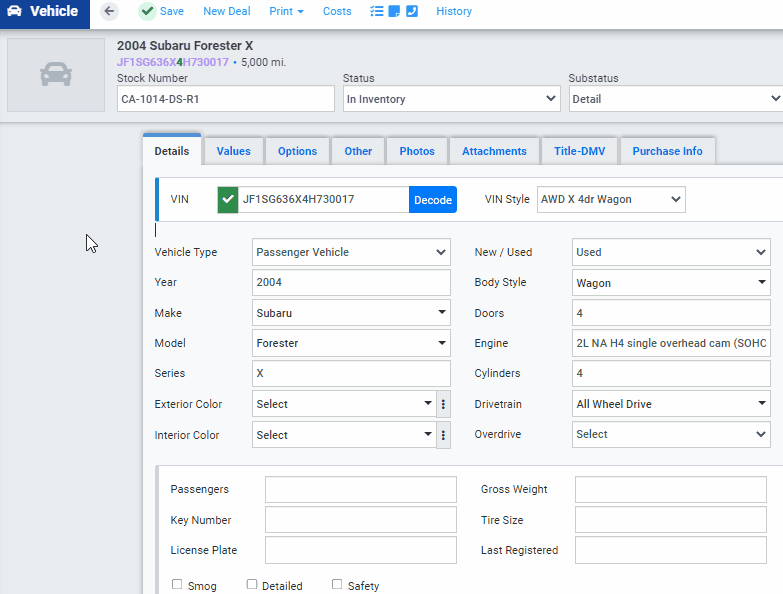Open the Title-DMV tab

[578, 151]
